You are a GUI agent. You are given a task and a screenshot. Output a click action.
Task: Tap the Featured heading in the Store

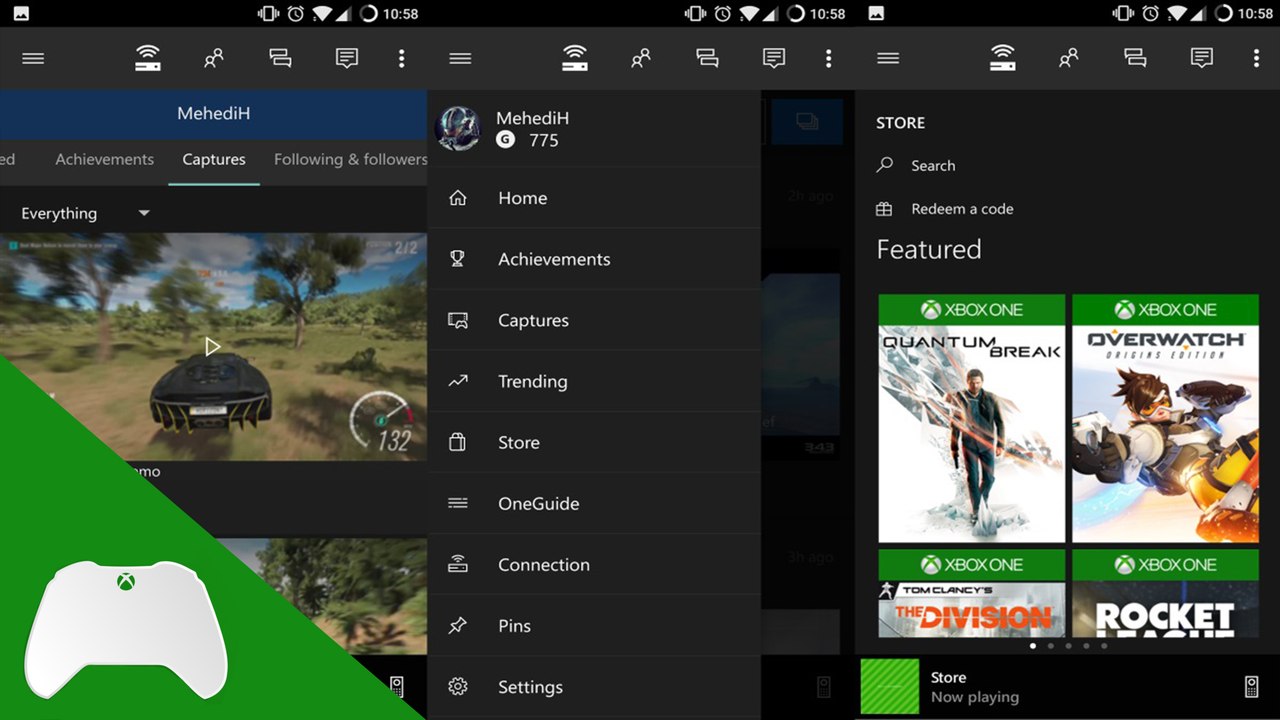pos(929,249)
